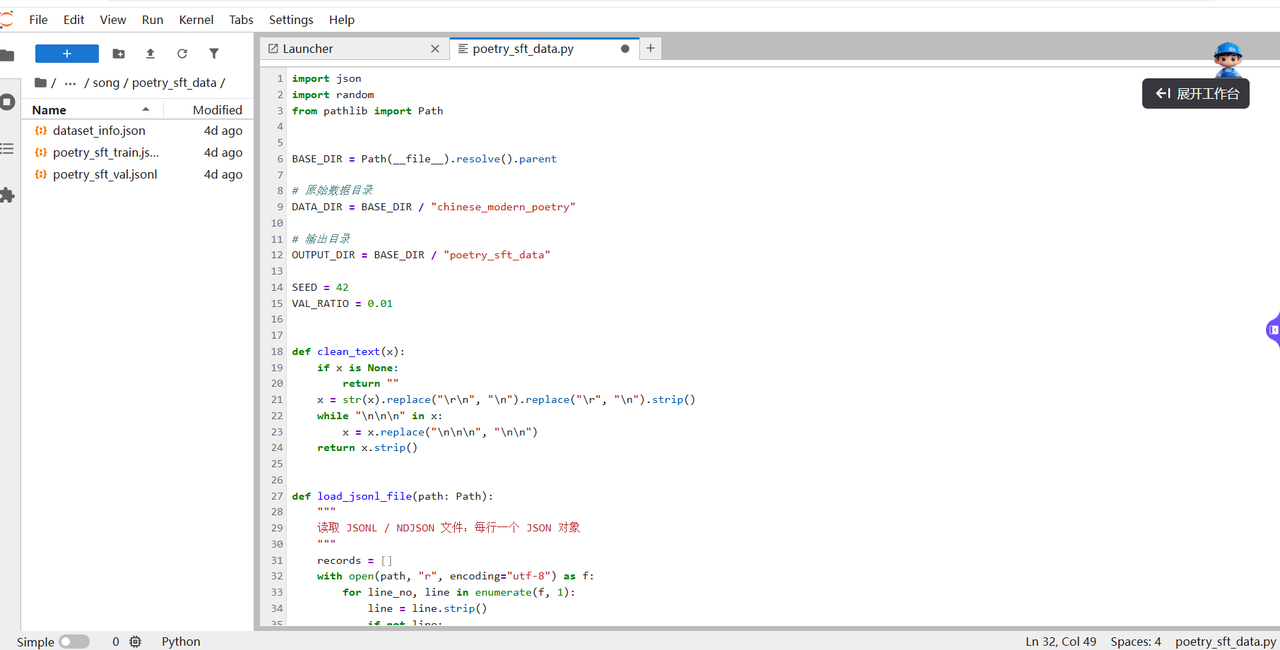
Task: Click the new folder icon
Action: coord(118,54)
